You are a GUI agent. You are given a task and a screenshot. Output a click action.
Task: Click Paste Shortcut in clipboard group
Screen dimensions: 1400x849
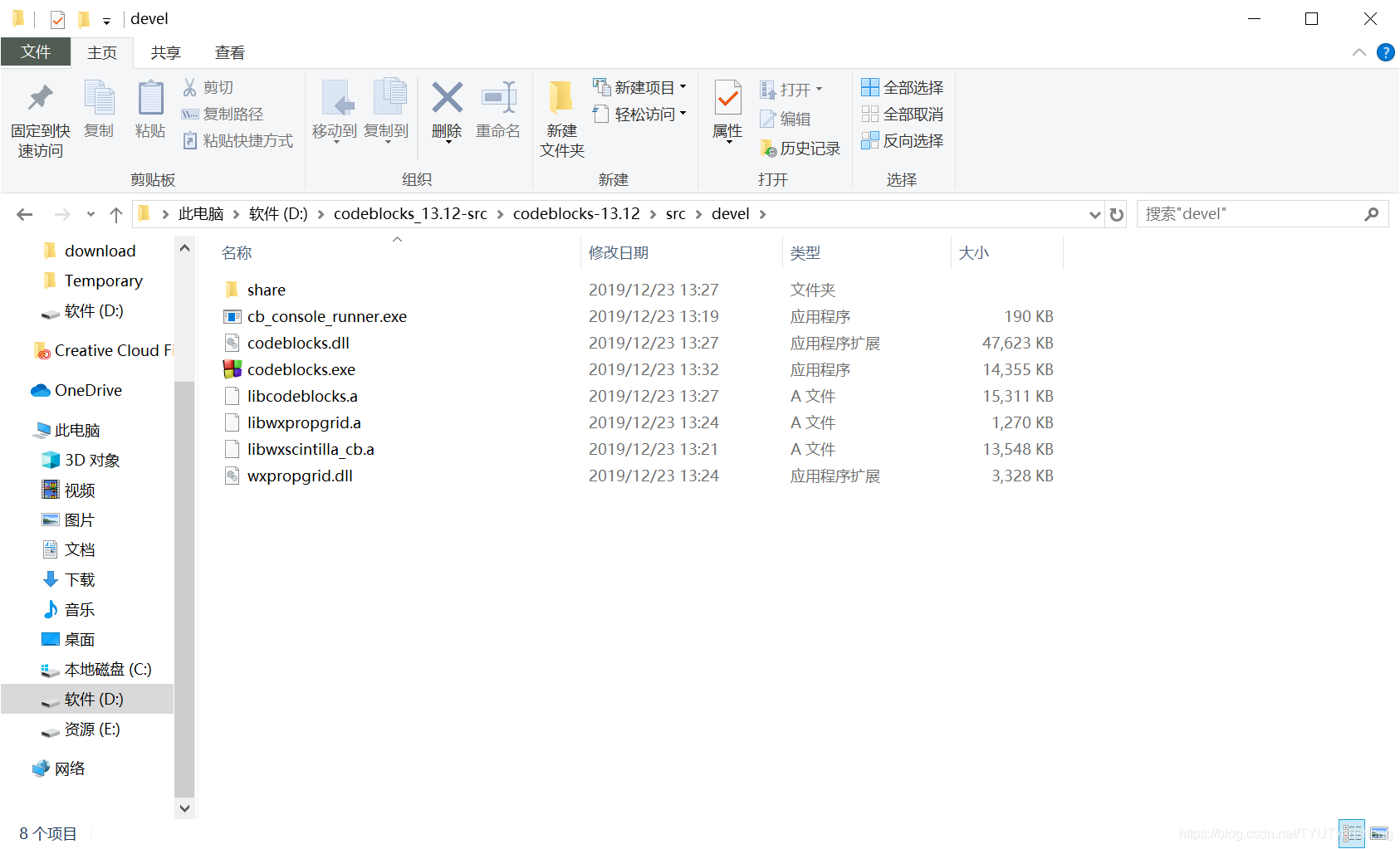click(237, 140)
